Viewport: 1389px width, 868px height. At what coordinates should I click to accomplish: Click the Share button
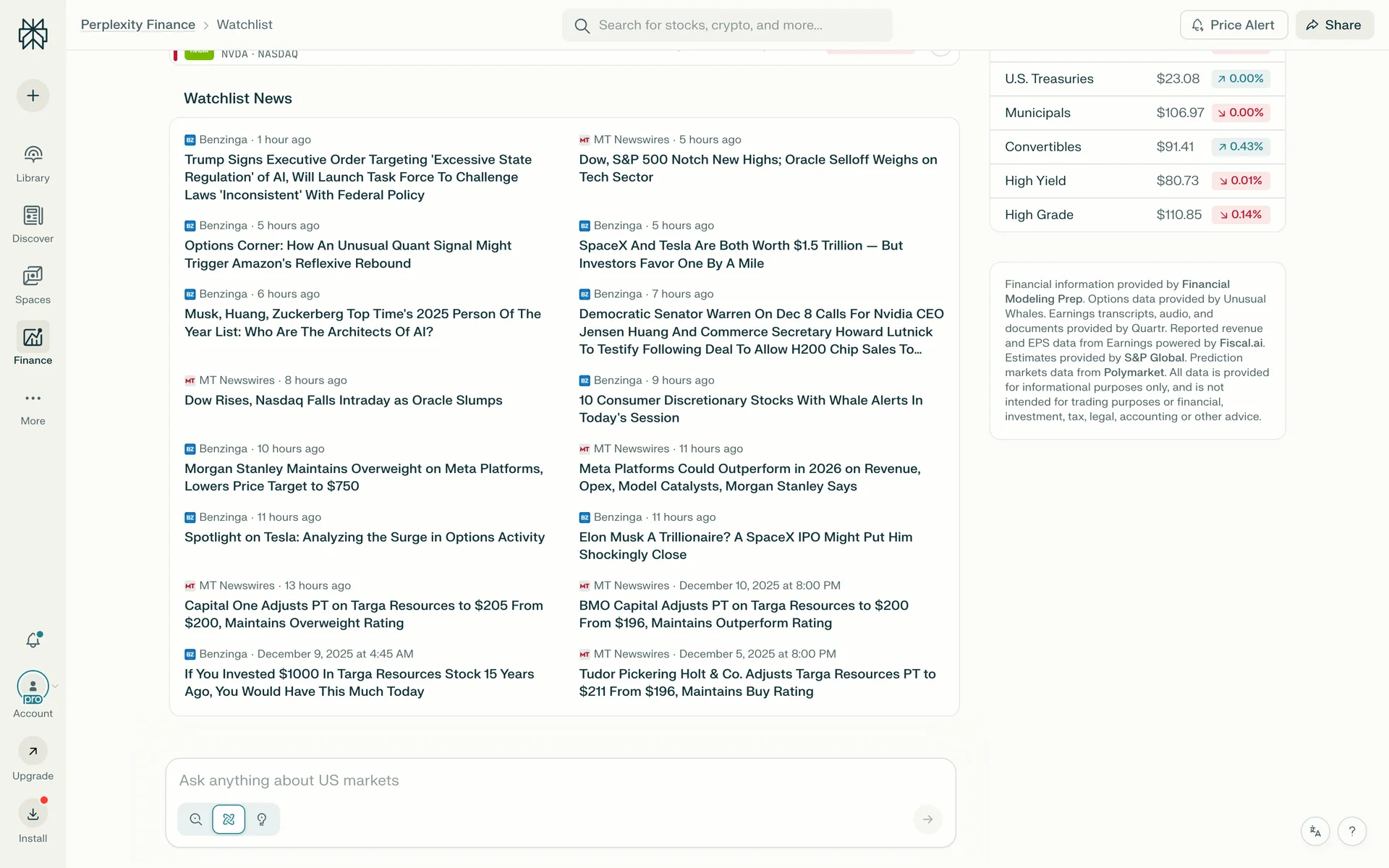point(1334,25)
